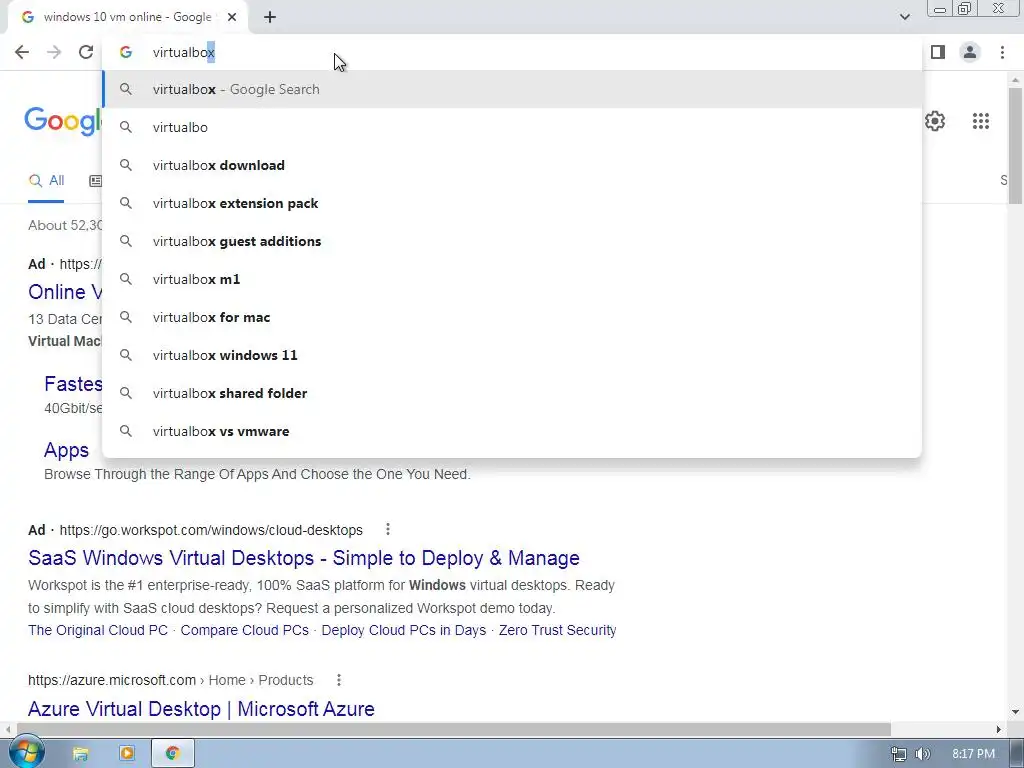The image size is (1024, 768).
Task: Launch Windows Media Player from taskbar
Action: coord(127,754)
